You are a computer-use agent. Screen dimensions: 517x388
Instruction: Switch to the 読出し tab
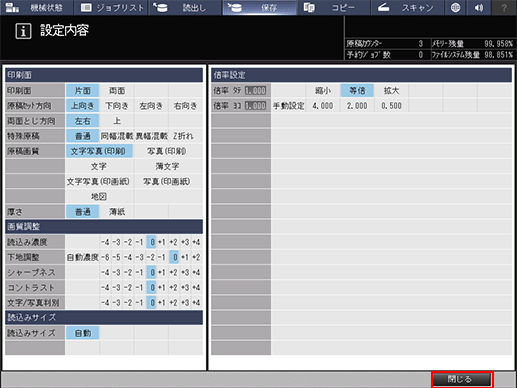pos(185,7)
